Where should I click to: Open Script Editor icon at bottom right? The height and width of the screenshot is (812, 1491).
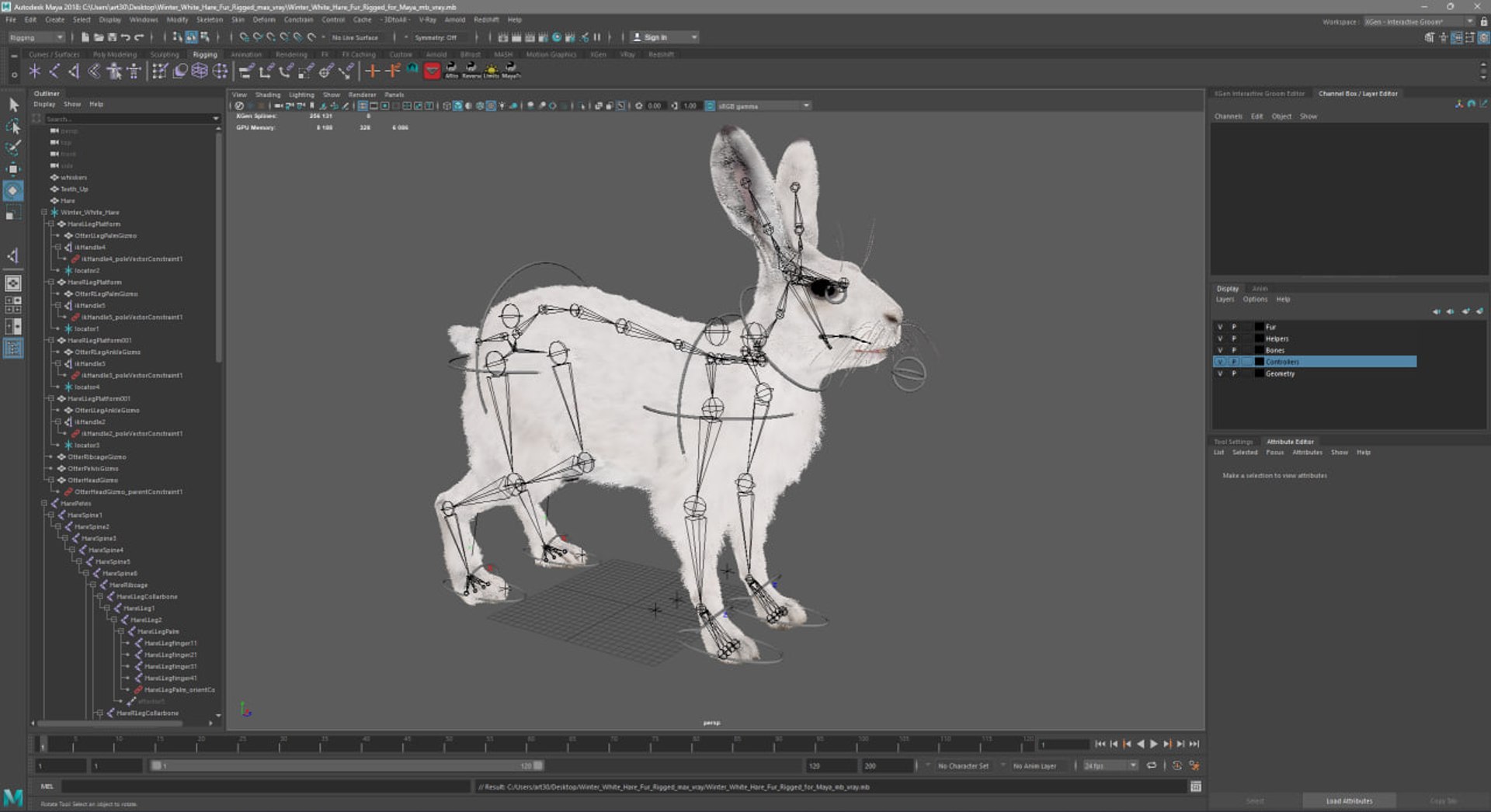tap(1196, 786)
